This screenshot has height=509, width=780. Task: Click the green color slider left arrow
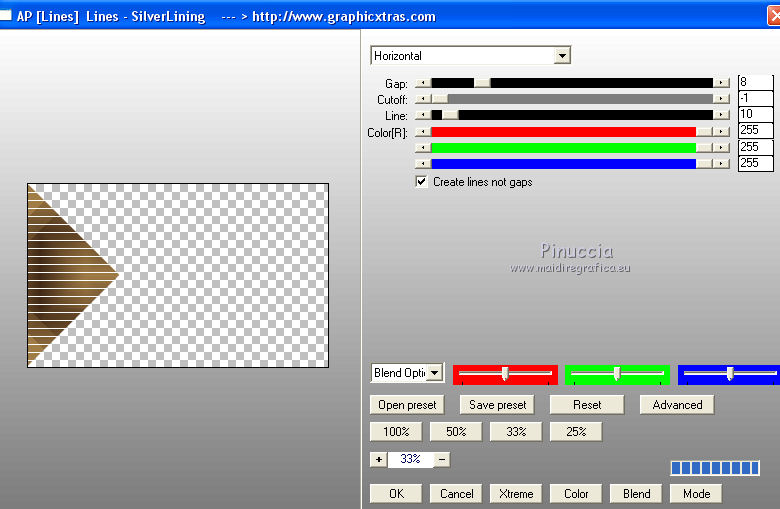pos(423,148)
